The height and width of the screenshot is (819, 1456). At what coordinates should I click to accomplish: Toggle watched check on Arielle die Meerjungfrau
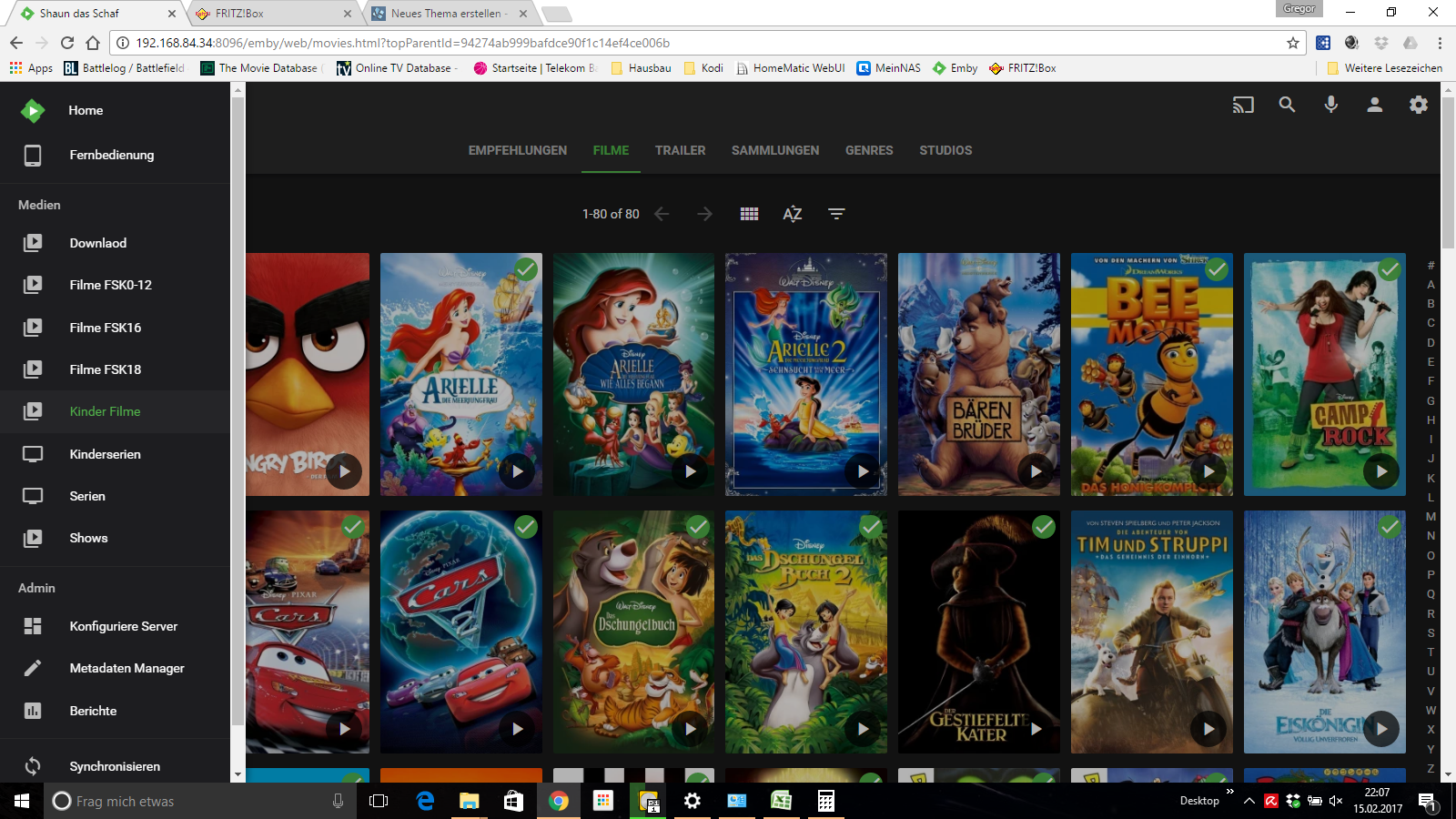pos(526,269)
